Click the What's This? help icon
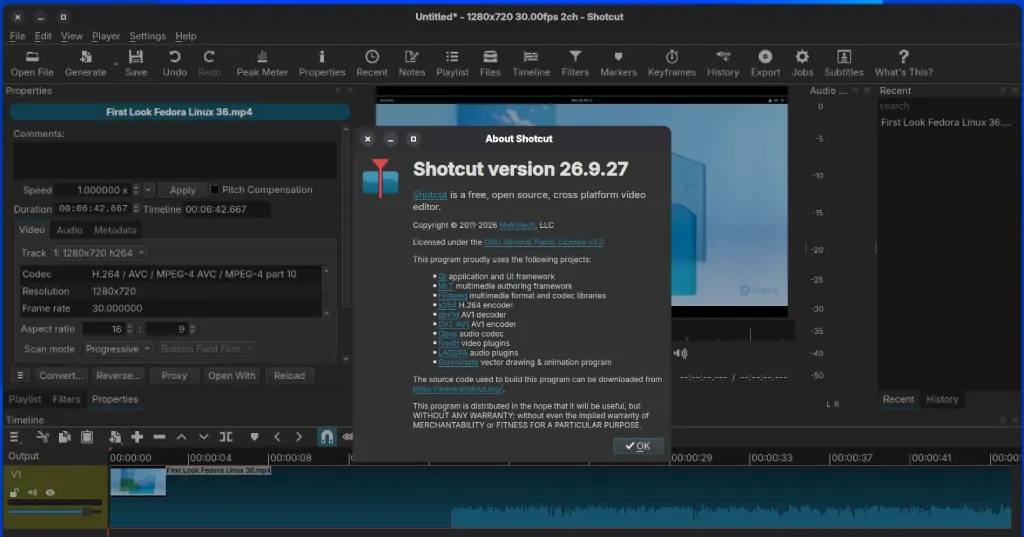This screenshot has height=537, width=1024. click(x=903, y=57)
